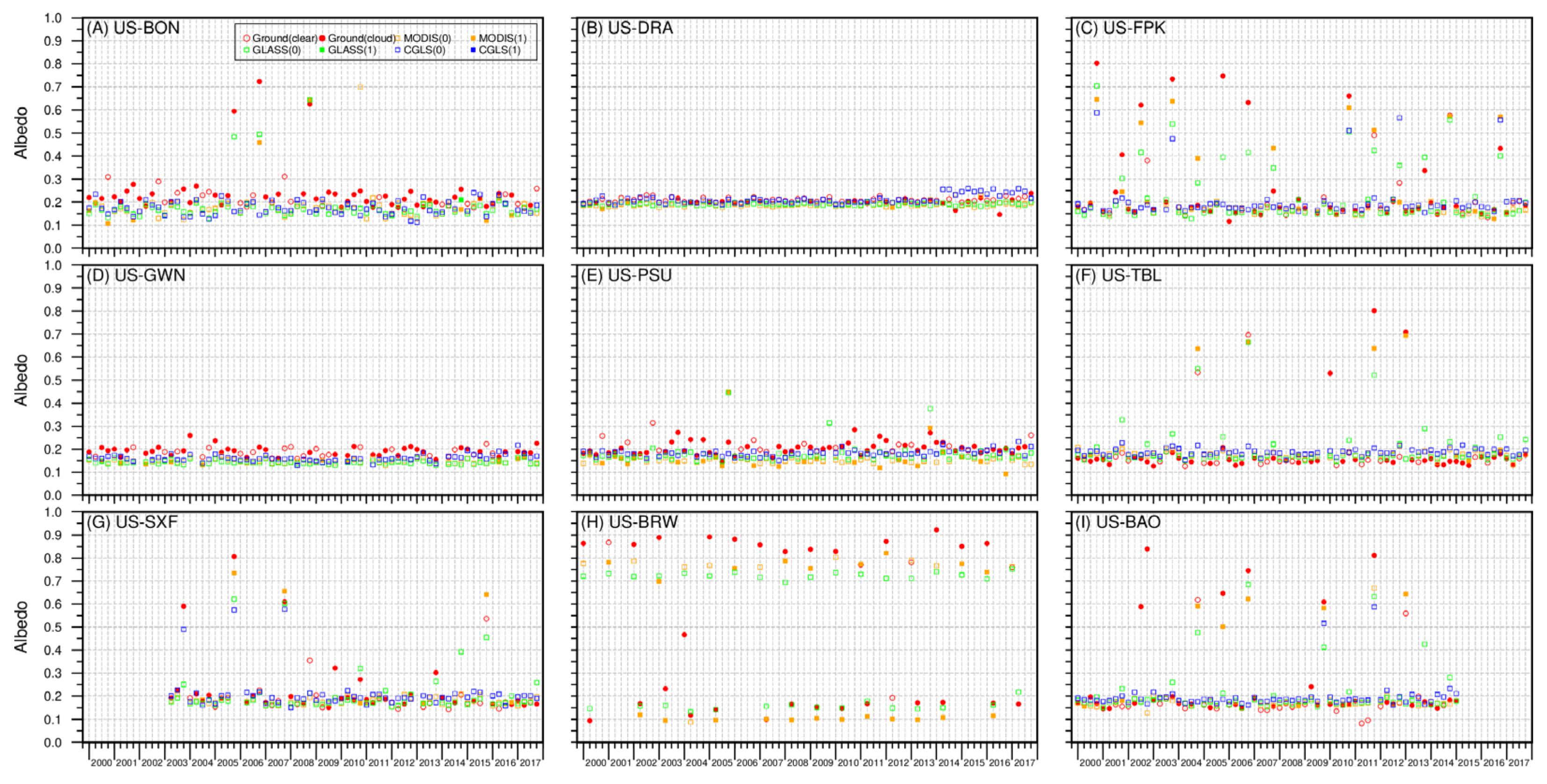Click the Ground(clear) open red circle legend marker
Viewport: 1547px width, 784px height.
pyautogui.click(x=246, y=38)
